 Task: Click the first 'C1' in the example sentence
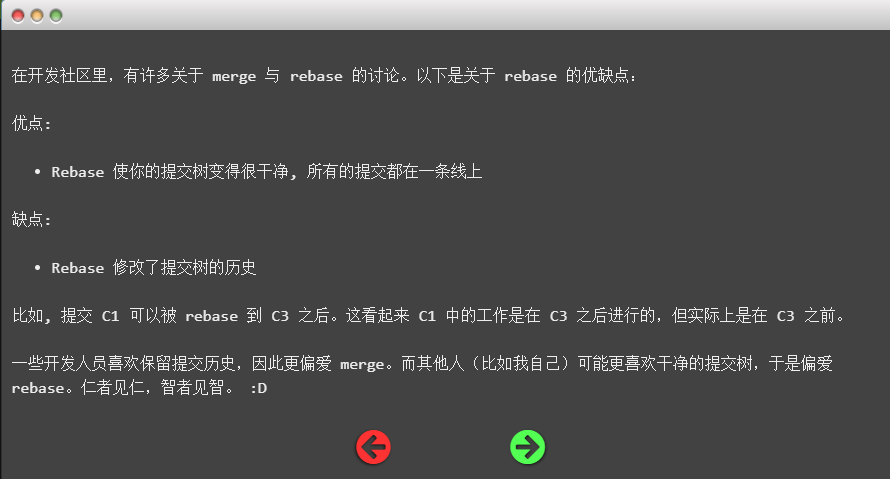coord(110,316)
